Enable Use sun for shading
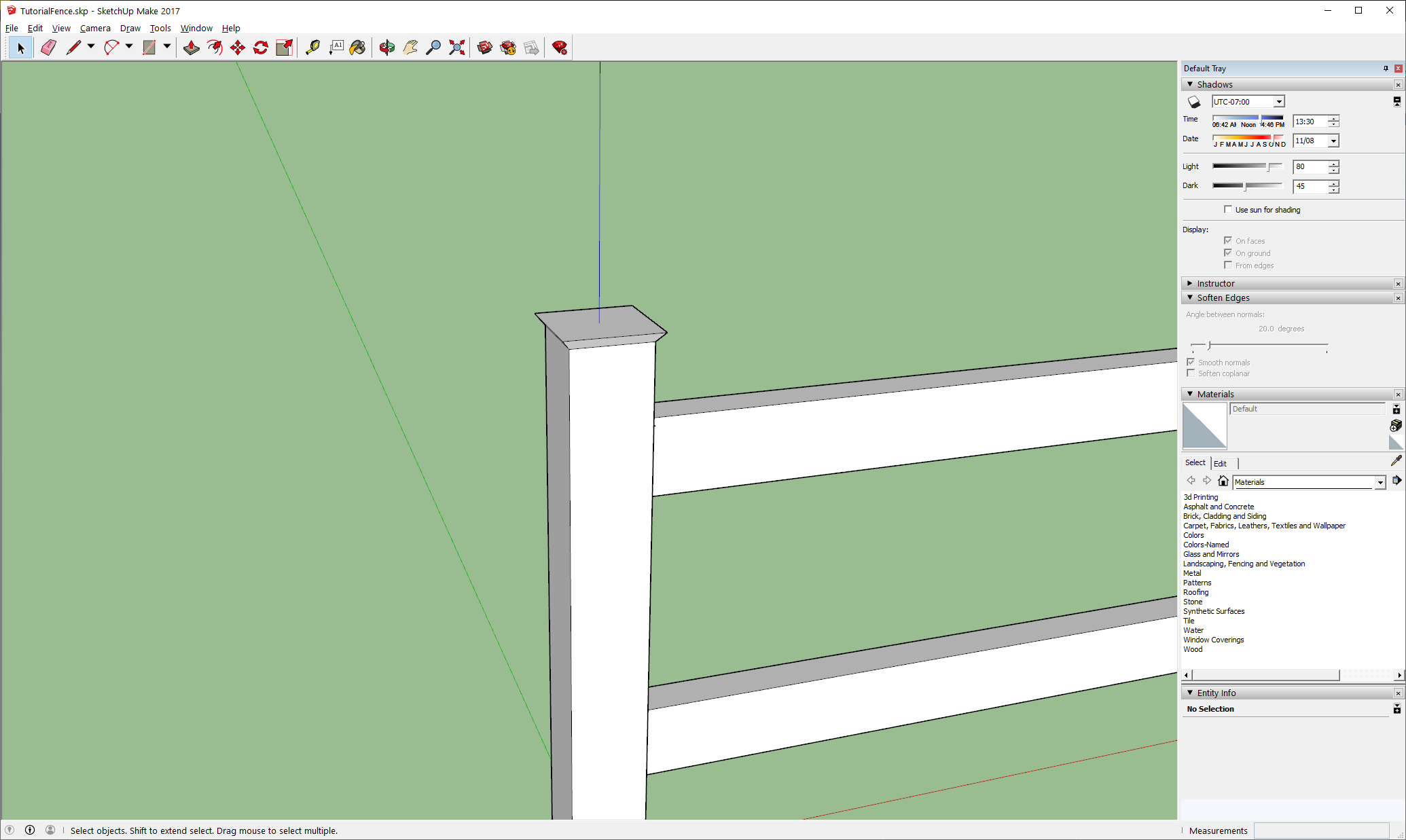 (x=1228, y=210)
